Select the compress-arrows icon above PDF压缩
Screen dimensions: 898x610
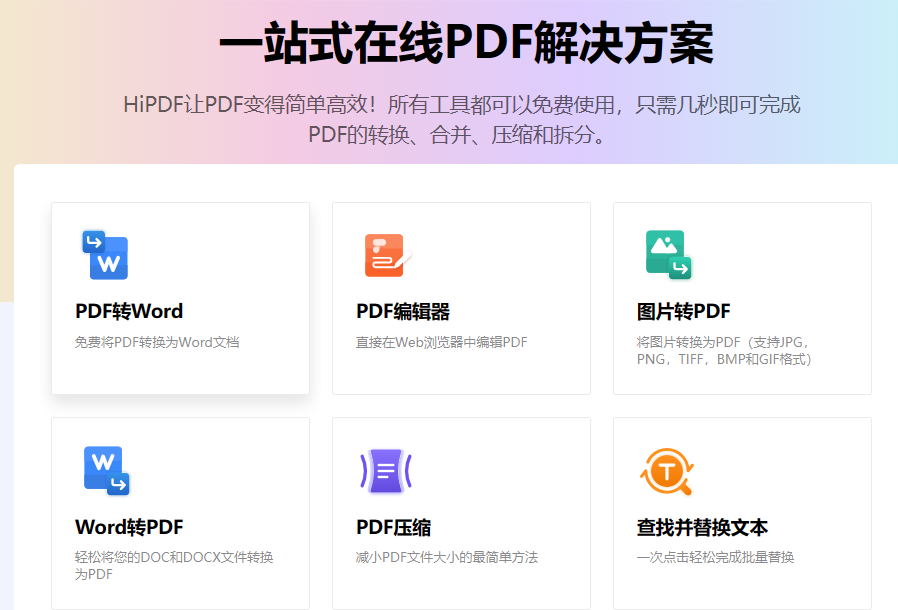point(385,471)
